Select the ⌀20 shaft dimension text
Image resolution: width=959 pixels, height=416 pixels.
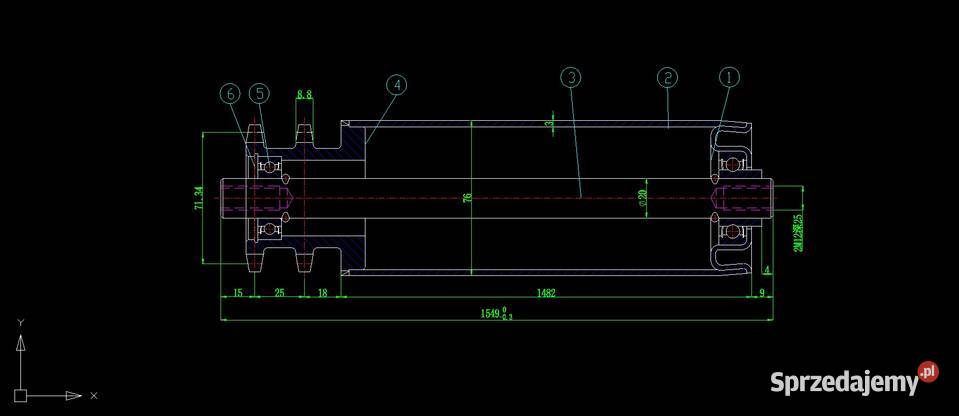tap(643, 198)
